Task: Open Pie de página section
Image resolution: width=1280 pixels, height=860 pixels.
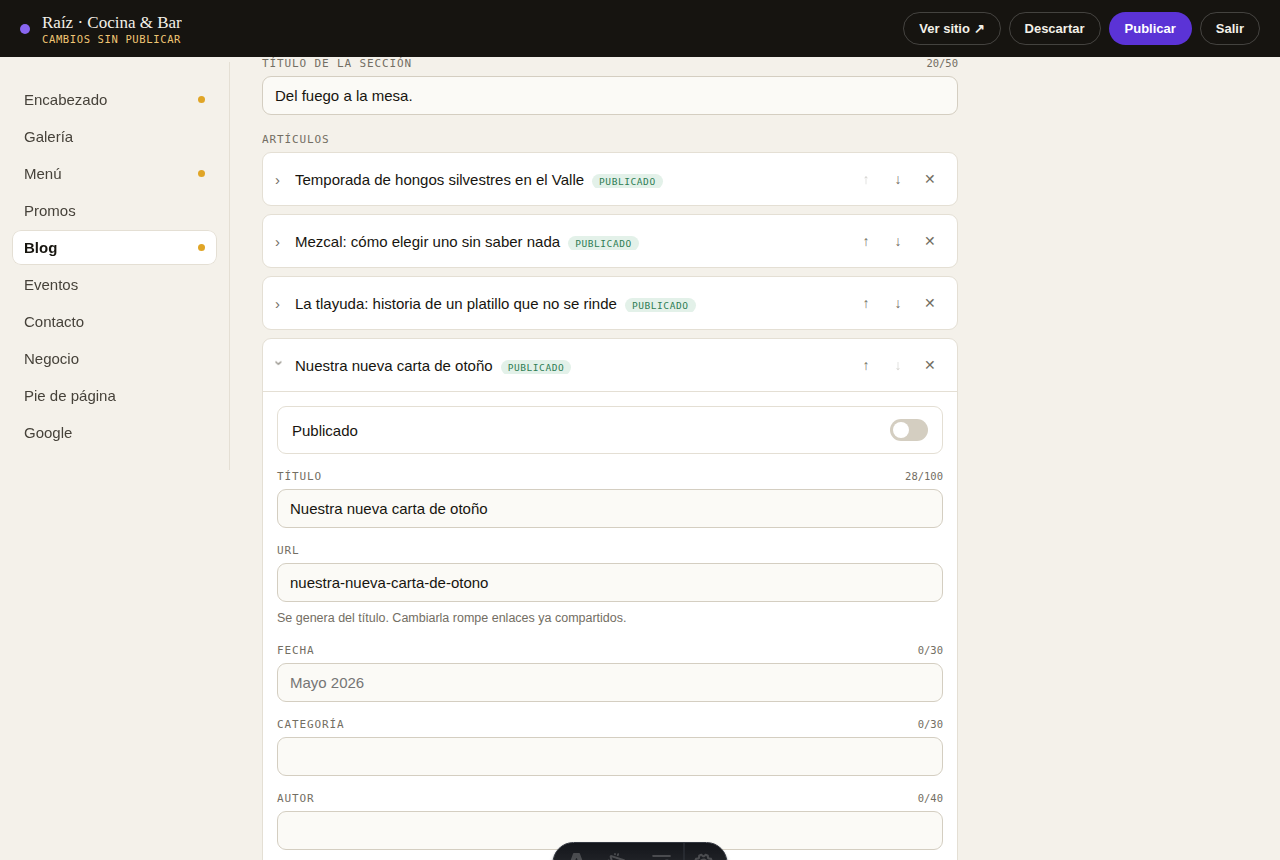Action: coord(114,396)
